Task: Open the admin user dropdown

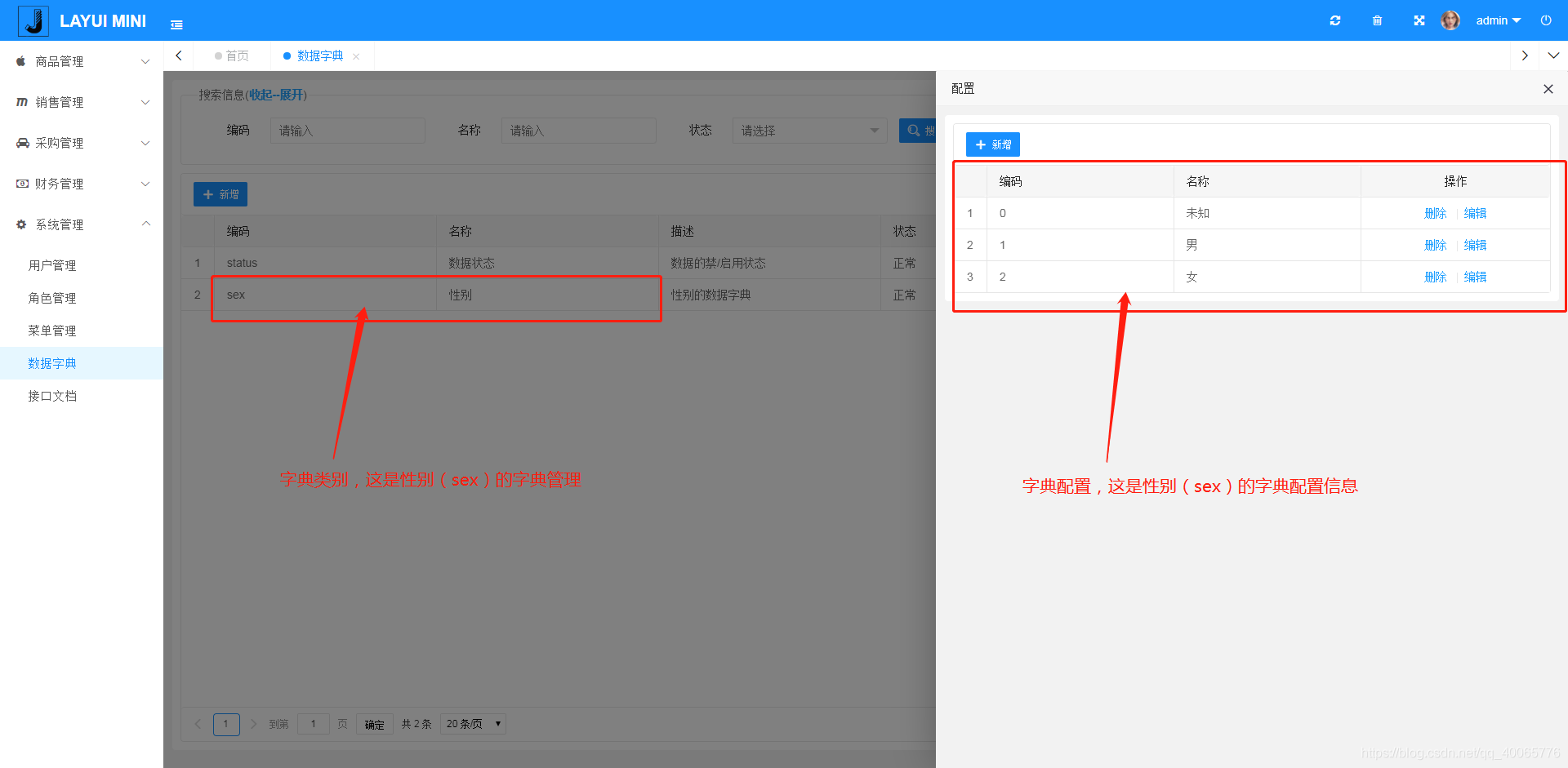Action: 1498,20
